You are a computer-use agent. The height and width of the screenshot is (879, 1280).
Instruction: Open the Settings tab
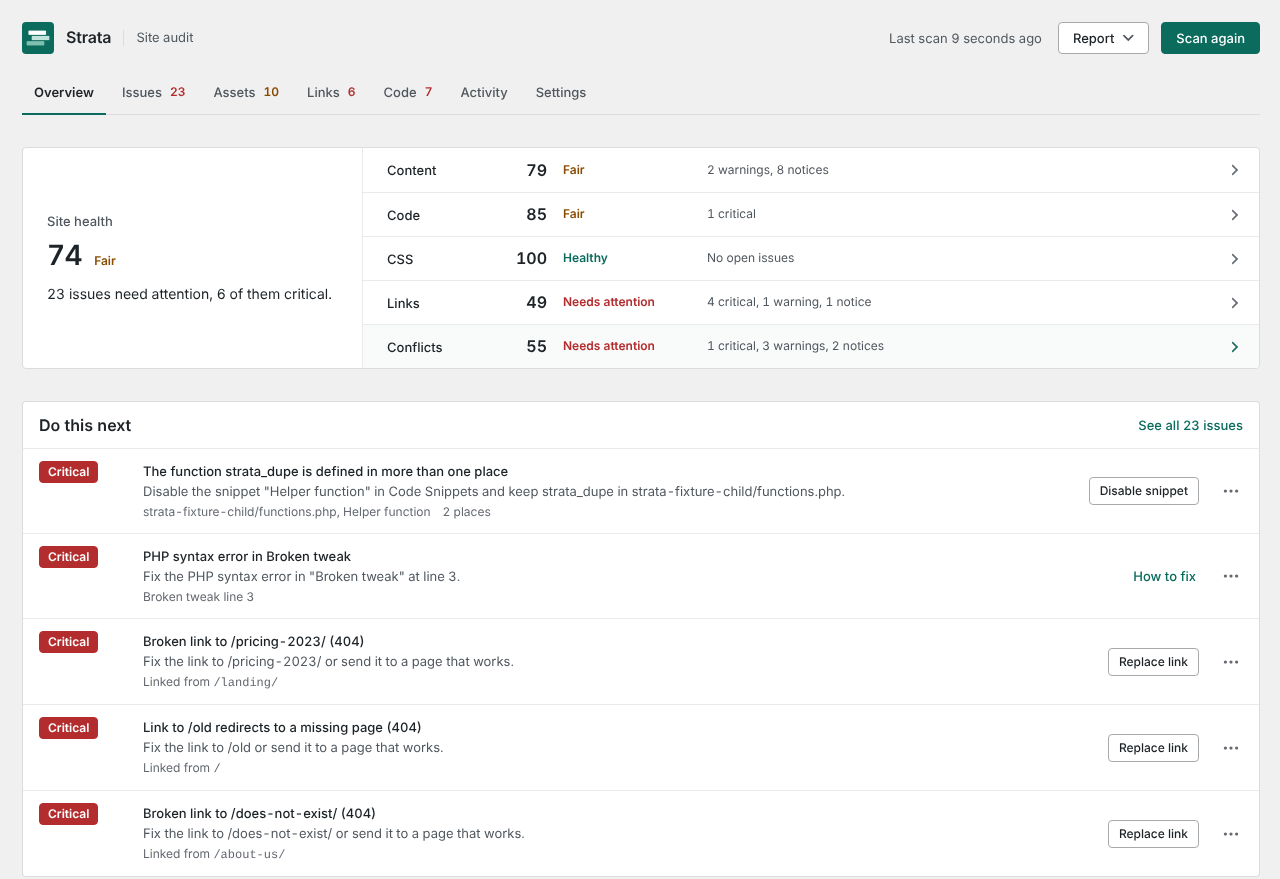point(561,92)
